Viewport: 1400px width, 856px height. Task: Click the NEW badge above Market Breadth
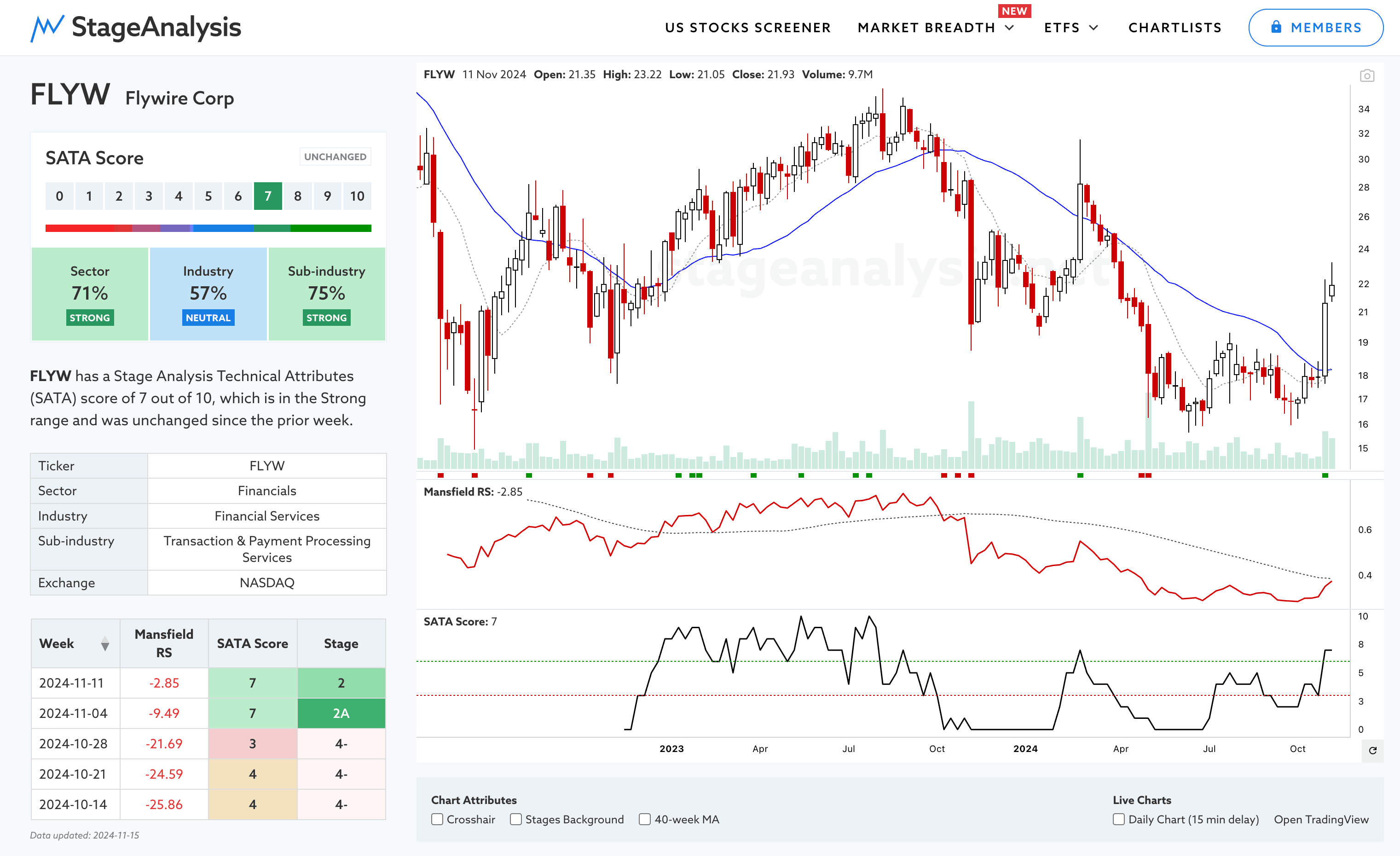1014,11
